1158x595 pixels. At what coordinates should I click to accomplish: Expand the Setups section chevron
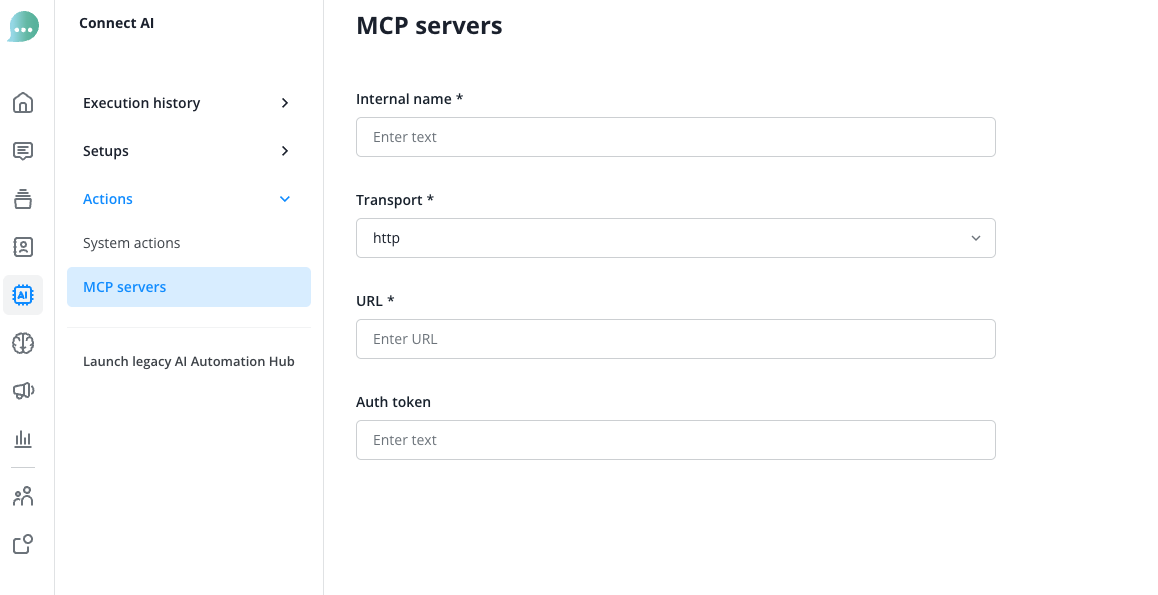(285, 151)
